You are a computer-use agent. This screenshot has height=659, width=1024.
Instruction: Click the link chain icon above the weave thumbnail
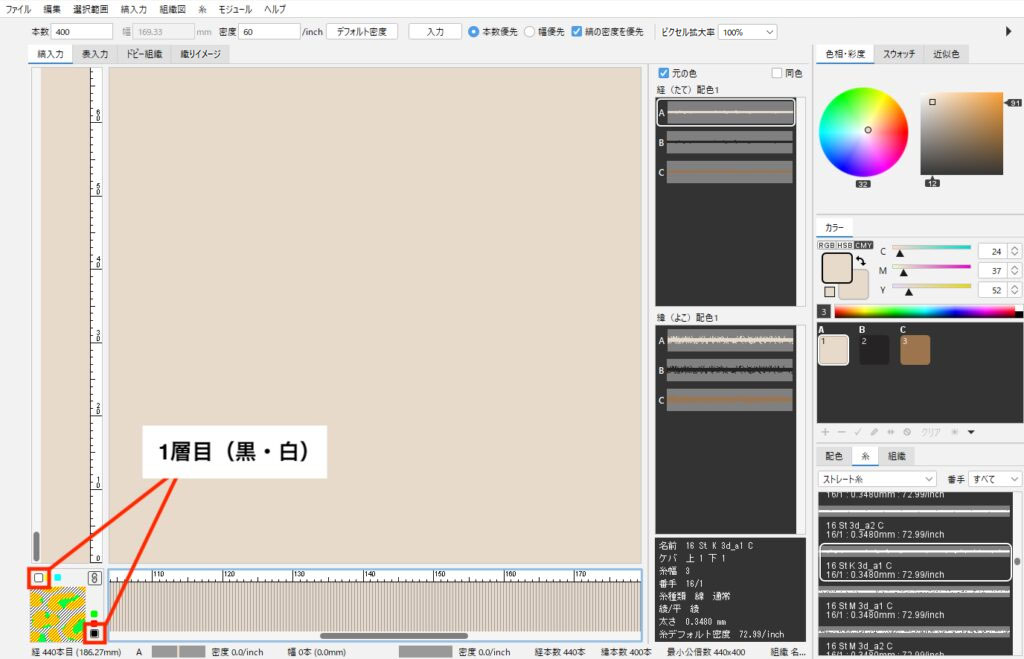(x=93, y=578)
